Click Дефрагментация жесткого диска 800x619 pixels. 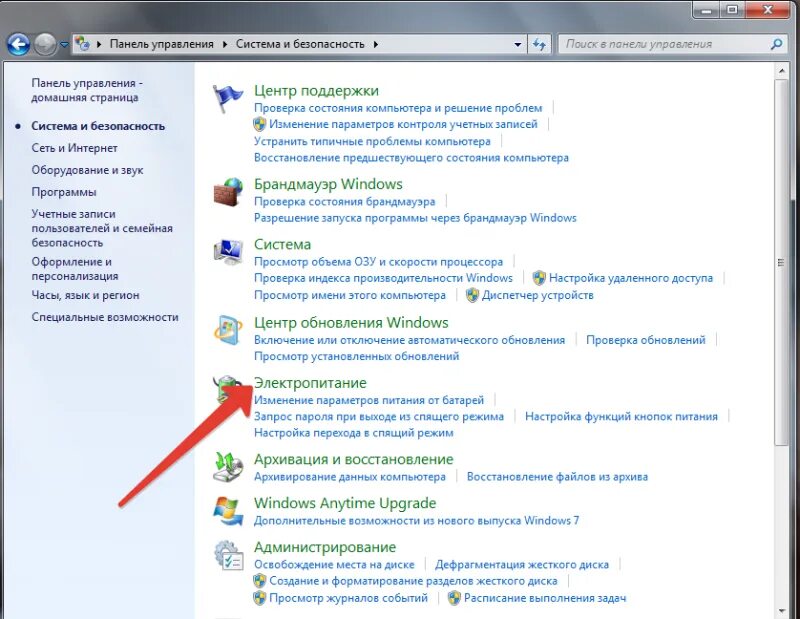coord(522,564)
